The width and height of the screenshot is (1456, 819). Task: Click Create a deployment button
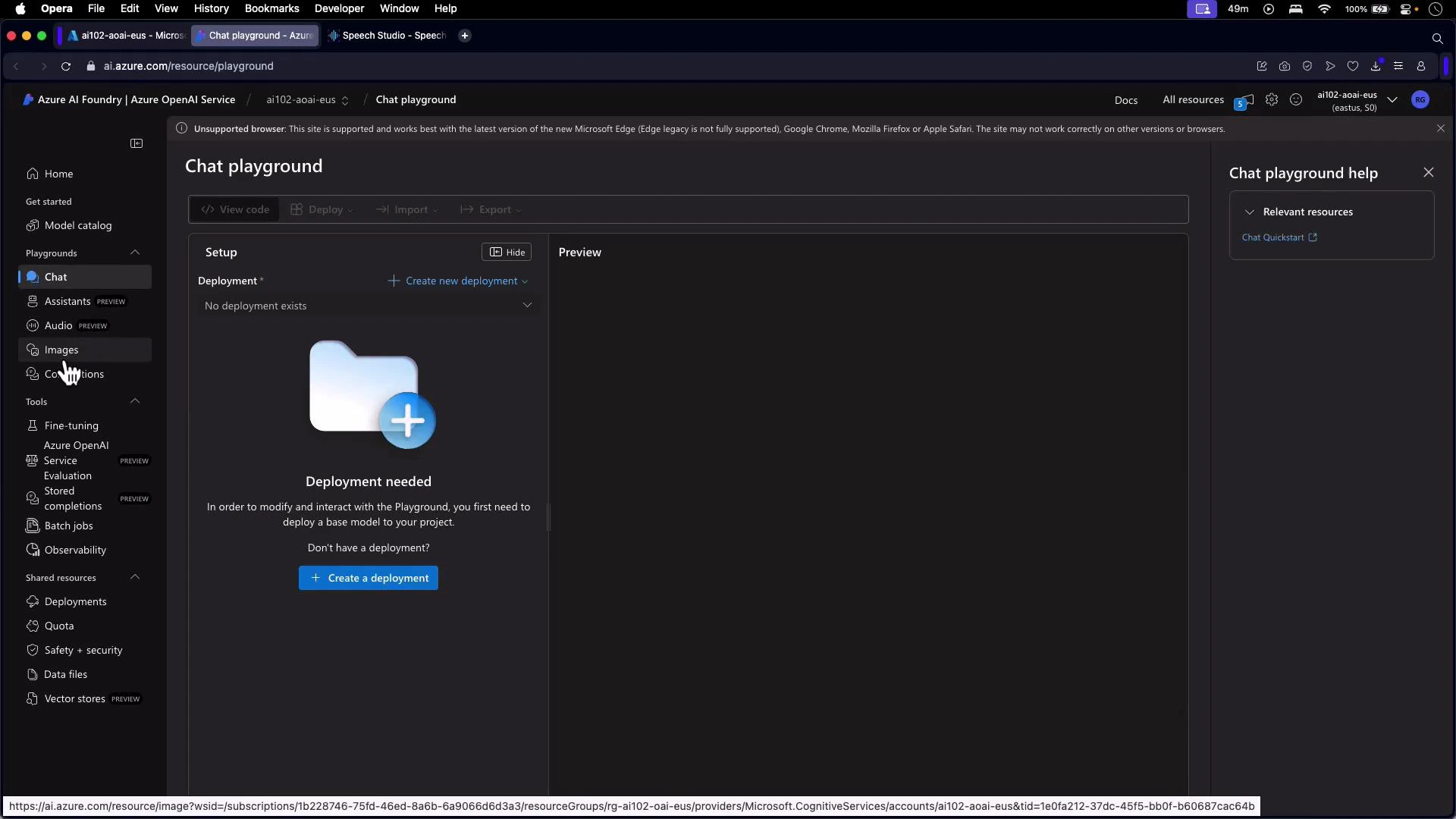[368, 578]
